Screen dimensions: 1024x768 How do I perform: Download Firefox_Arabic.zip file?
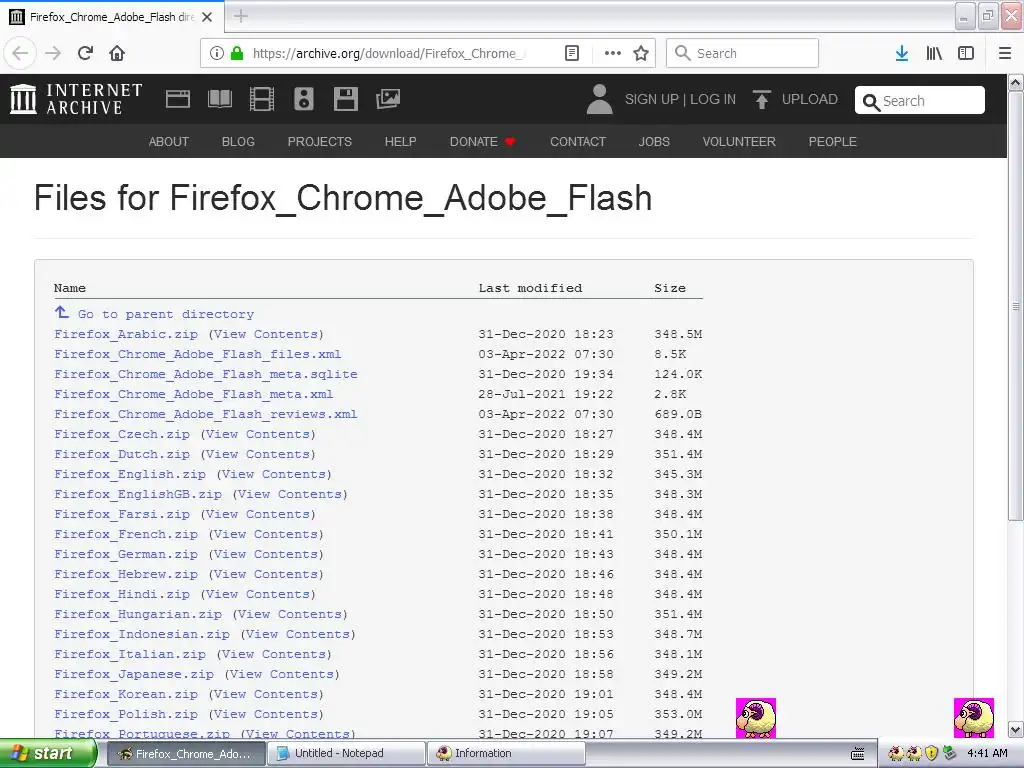click(125, 334)
